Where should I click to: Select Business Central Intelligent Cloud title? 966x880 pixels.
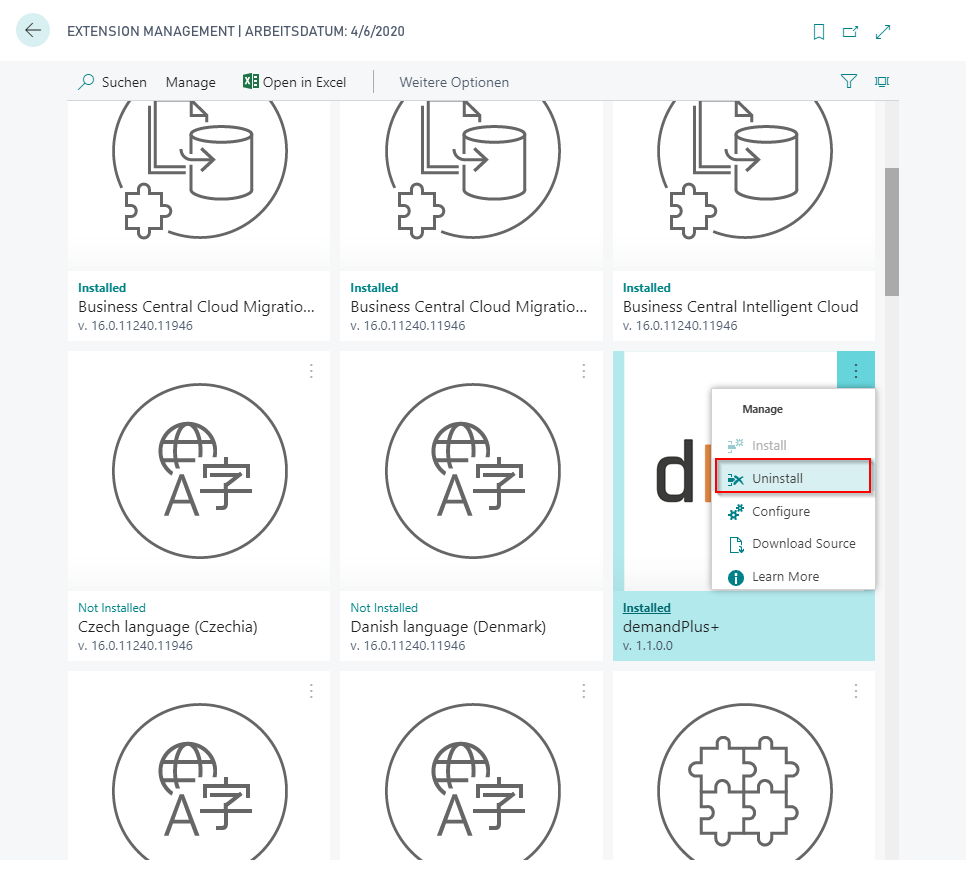tap(741, 306)
